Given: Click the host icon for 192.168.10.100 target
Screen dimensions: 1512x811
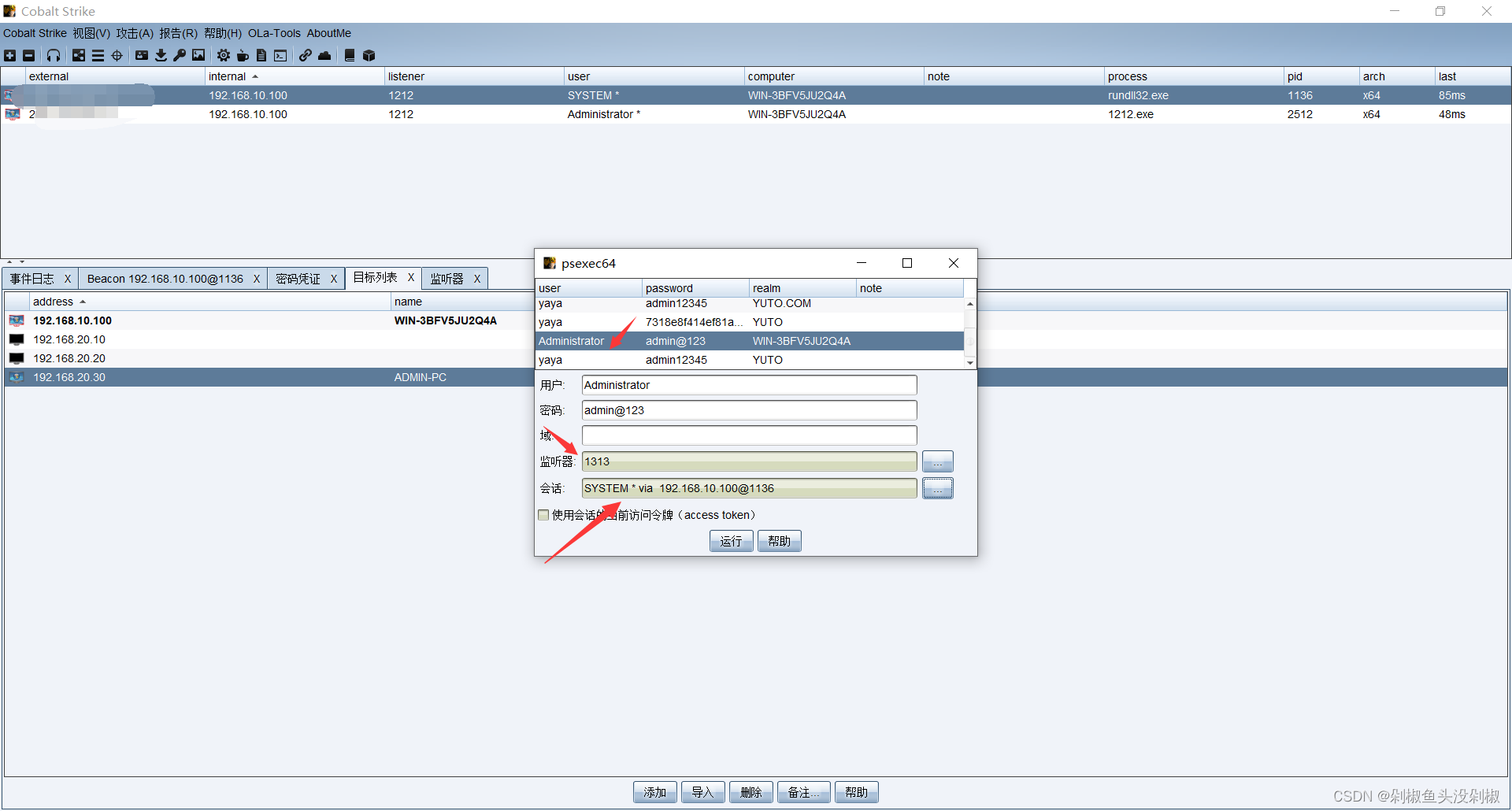Looking at the screenshot, I should 17,320.
